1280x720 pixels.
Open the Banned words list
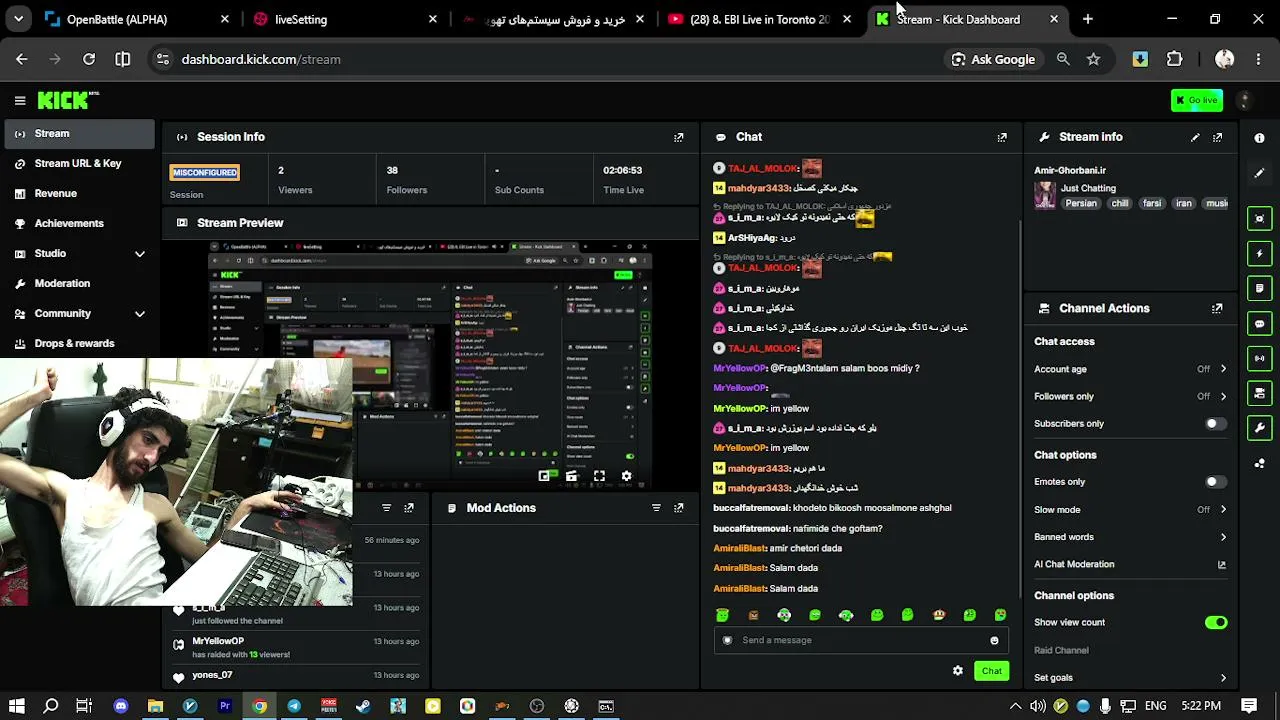[1130, 537]
